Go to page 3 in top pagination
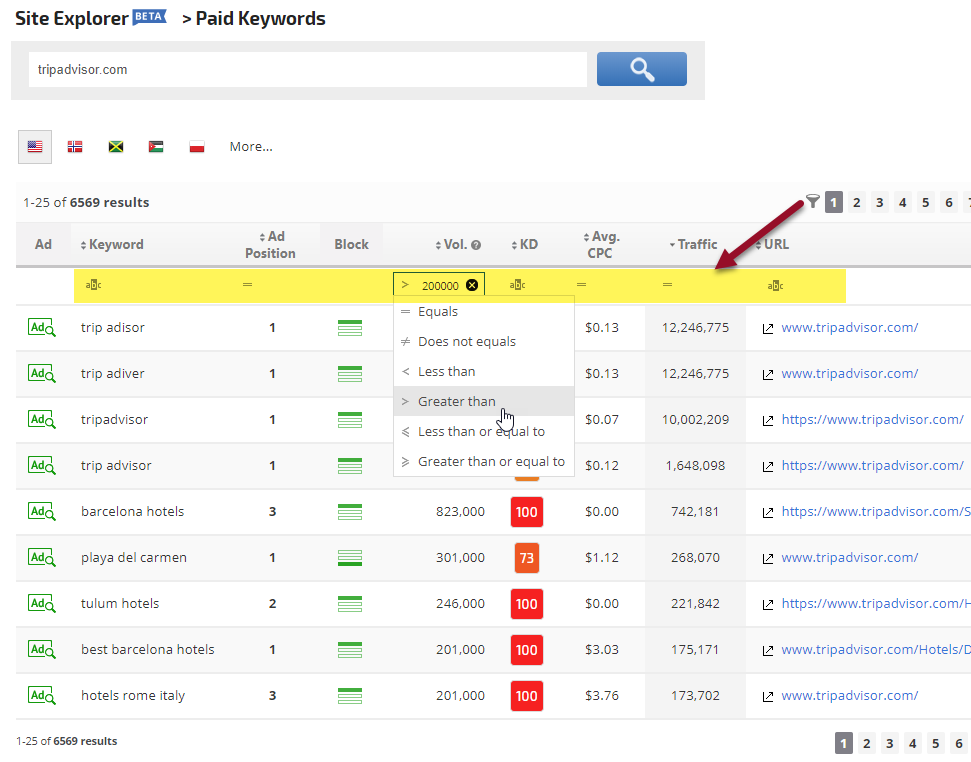 [880, 203]
